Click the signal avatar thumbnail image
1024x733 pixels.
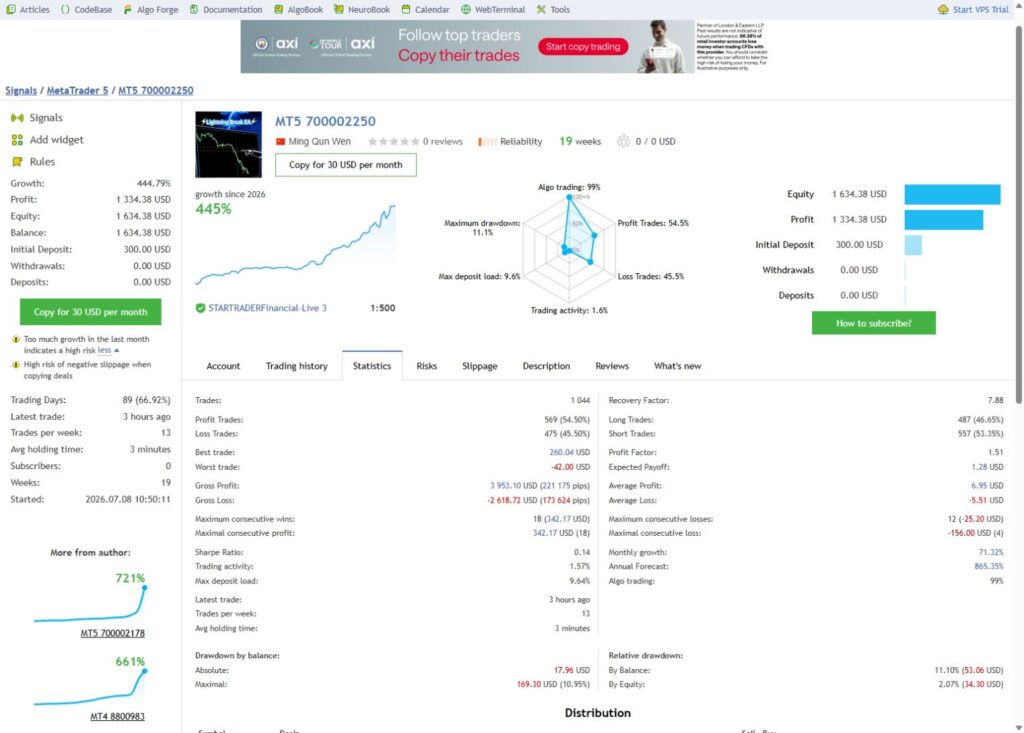tap(229, 144)
